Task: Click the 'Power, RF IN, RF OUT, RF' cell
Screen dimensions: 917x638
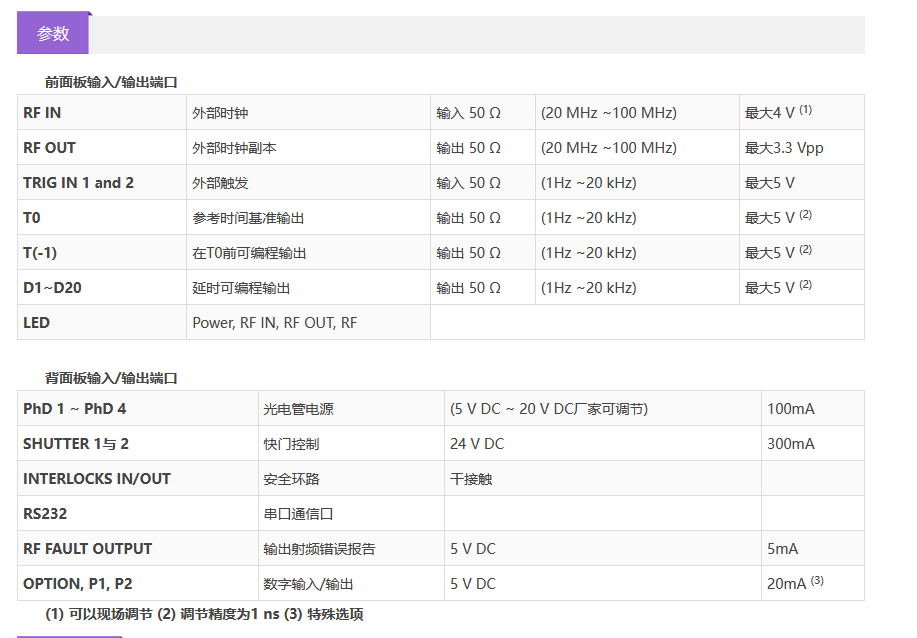Action: click(x=274, y=323)
